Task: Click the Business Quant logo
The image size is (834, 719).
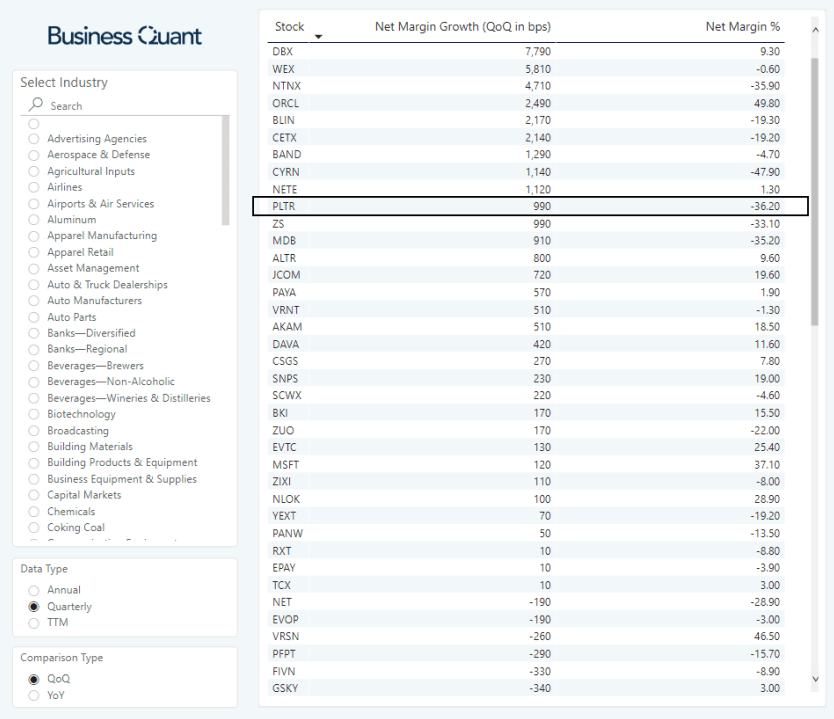Action: click(124, 36)
